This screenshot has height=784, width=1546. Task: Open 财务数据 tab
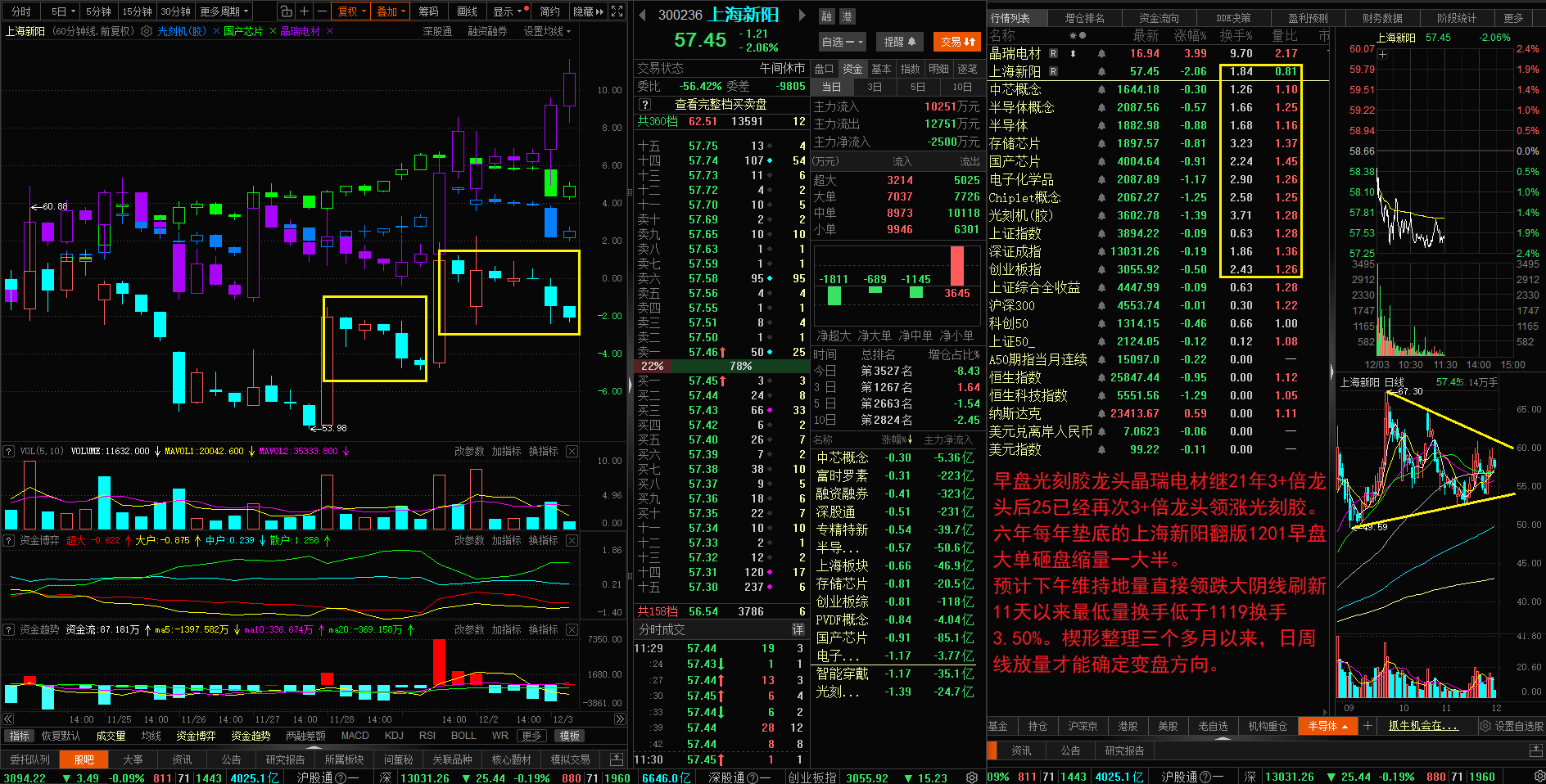[x=1382, y=18]
